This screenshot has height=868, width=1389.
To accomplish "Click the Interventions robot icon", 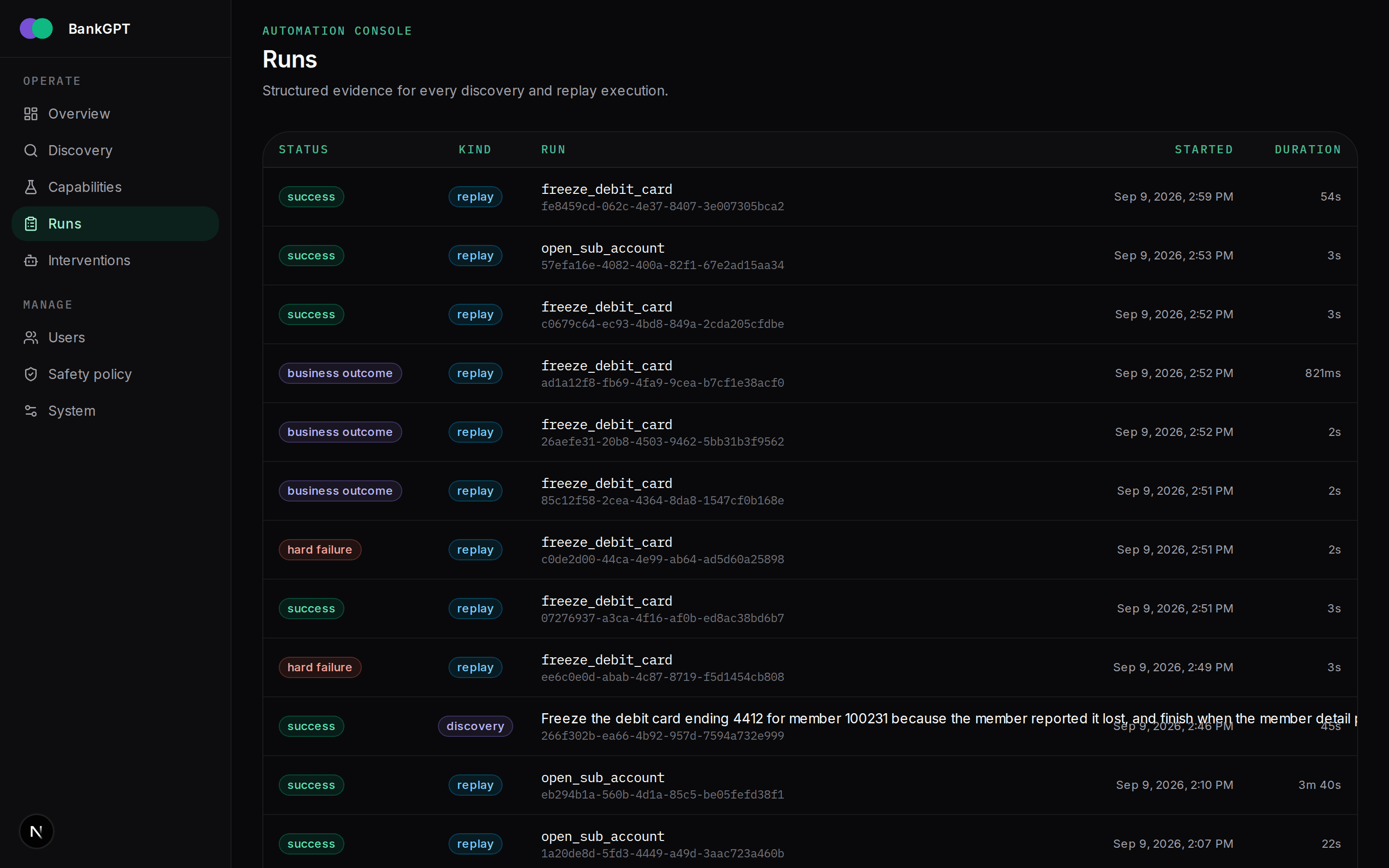I will 31,260.
